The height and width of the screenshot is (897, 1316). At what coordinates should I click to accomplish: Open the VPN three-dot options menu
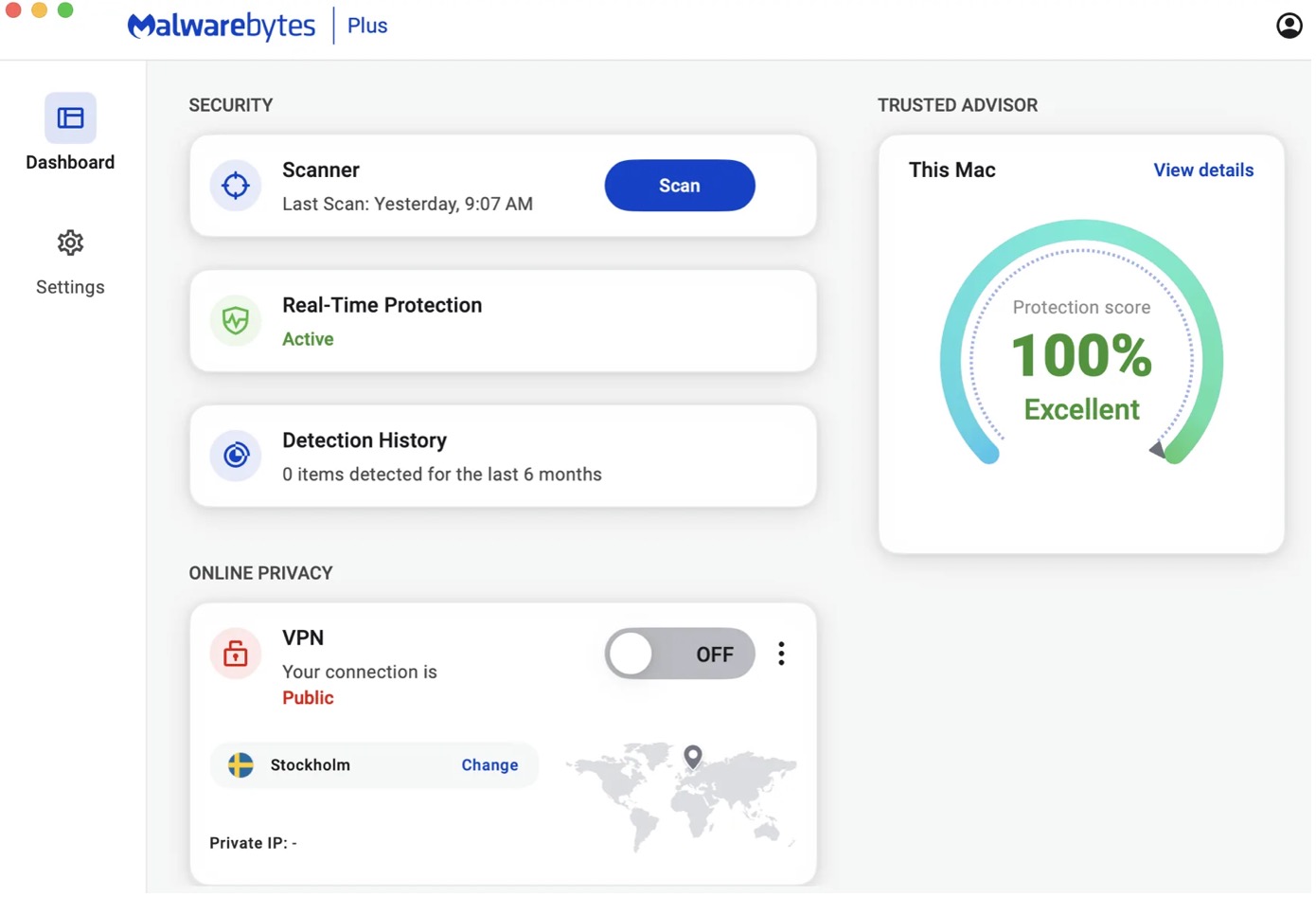pos(781,655)
